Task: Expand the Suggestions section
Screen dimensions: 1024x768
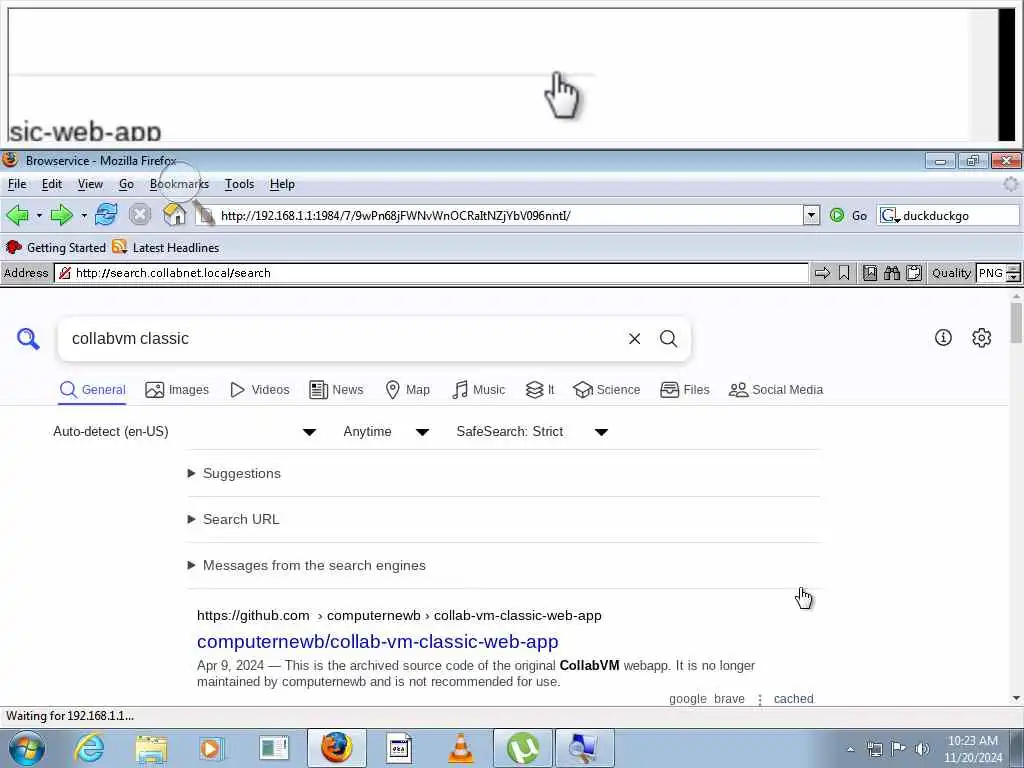Action: 234,473
